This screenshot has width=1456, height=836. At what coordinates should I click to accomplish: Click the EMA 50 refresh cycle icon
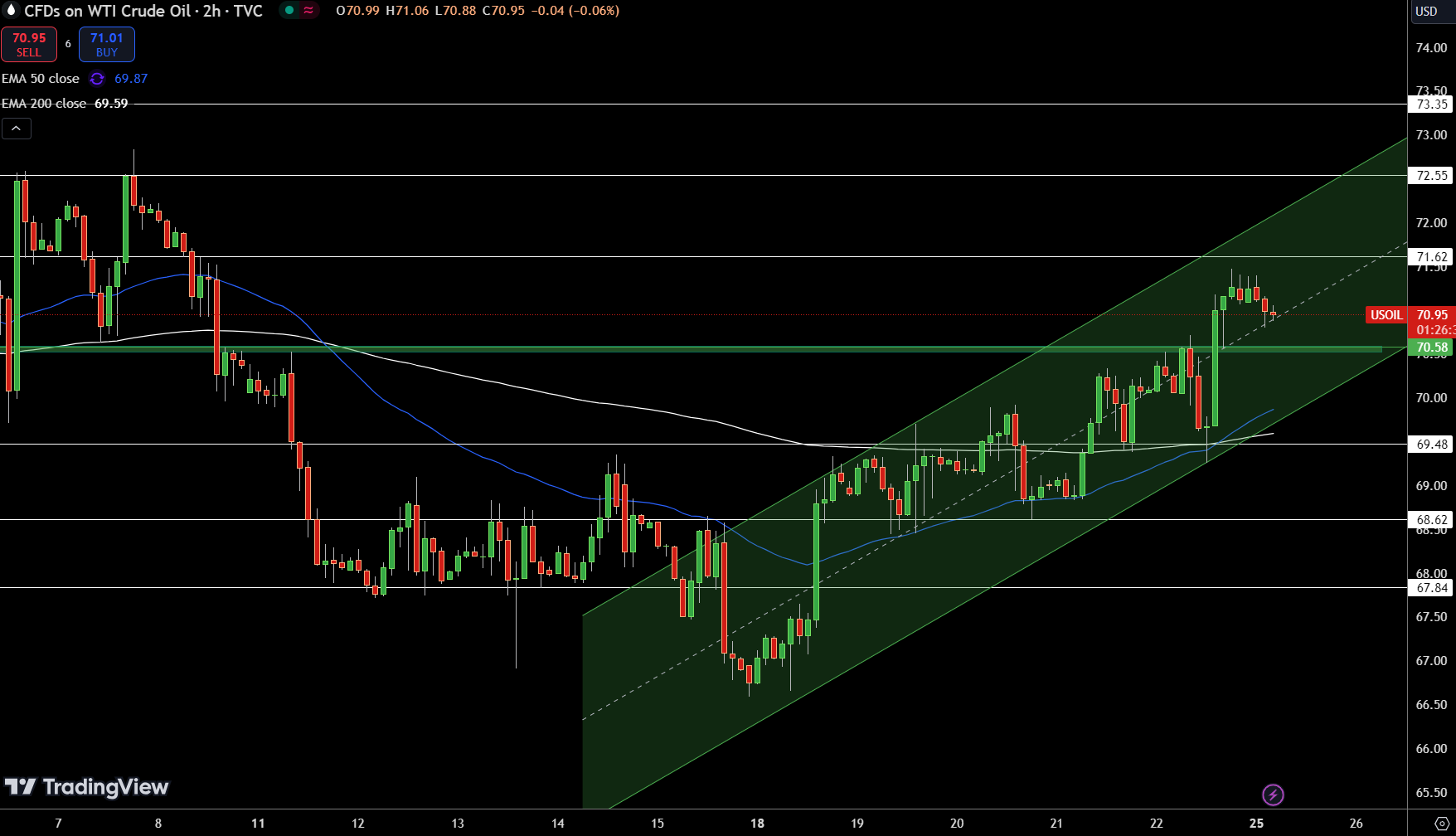pyautogui.click(x=97, y=79)
